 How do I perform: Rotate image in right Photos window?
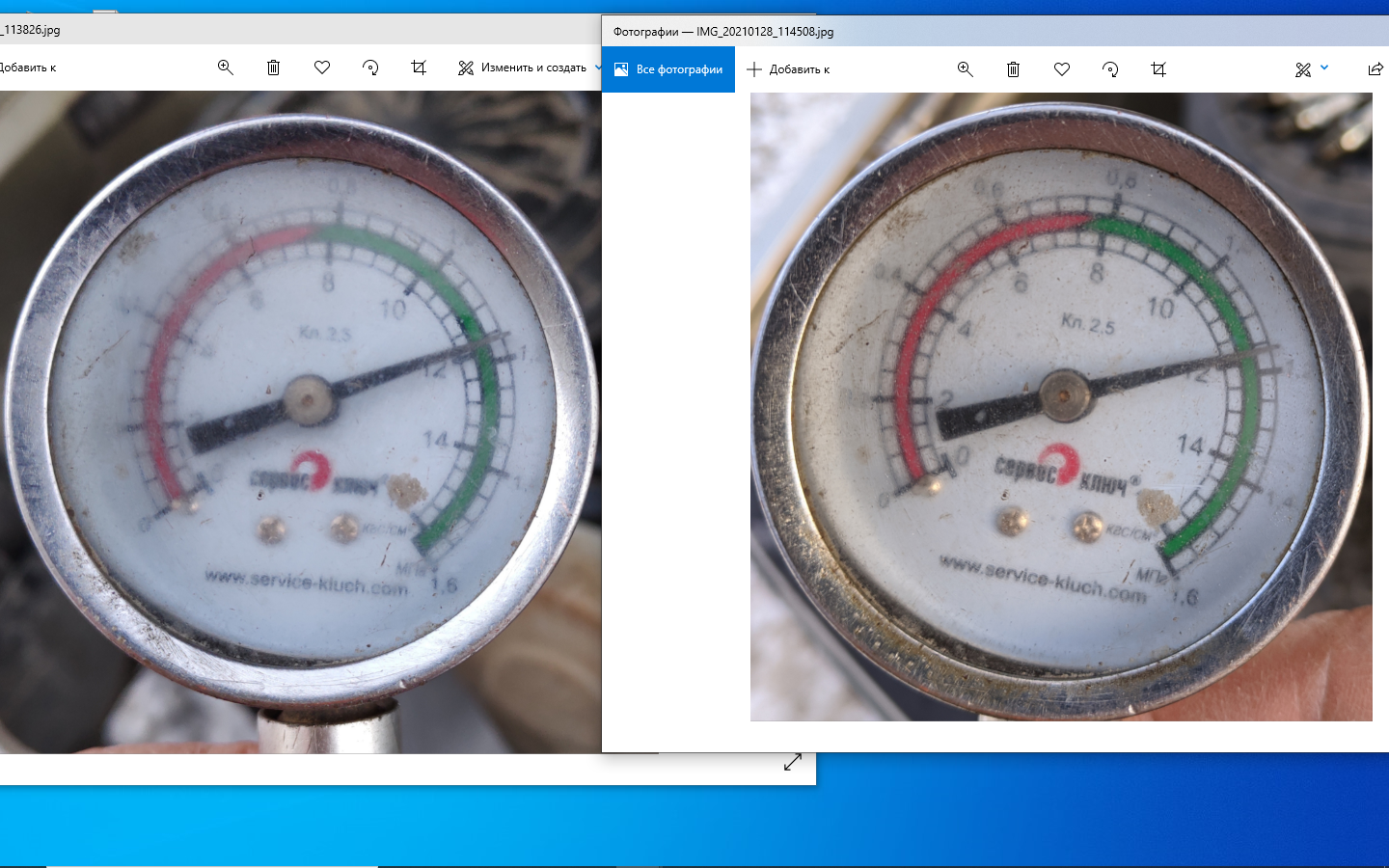pos(1110,69)
